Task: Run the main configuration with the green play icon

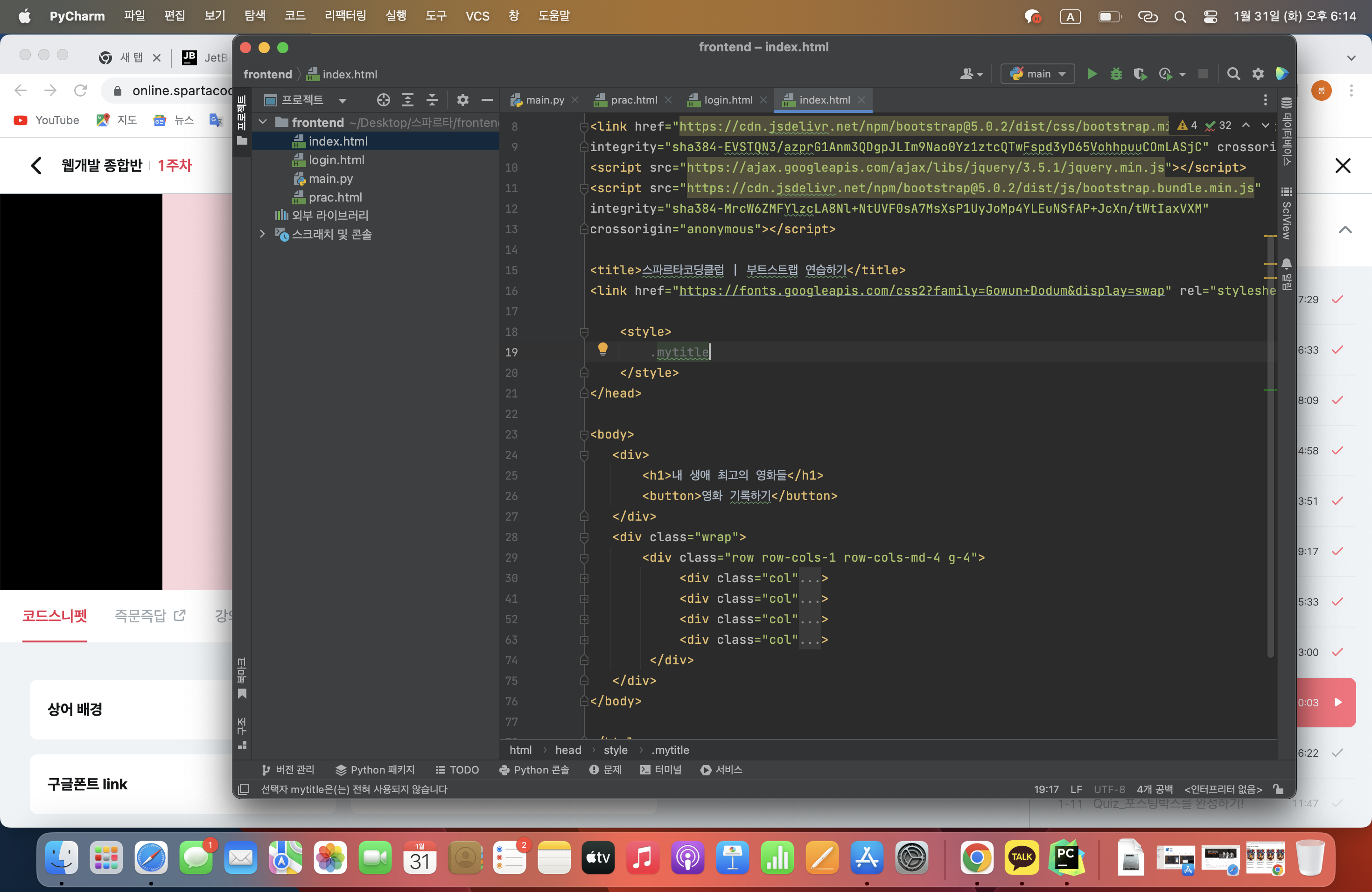Action: click(x=1092, y=74)
